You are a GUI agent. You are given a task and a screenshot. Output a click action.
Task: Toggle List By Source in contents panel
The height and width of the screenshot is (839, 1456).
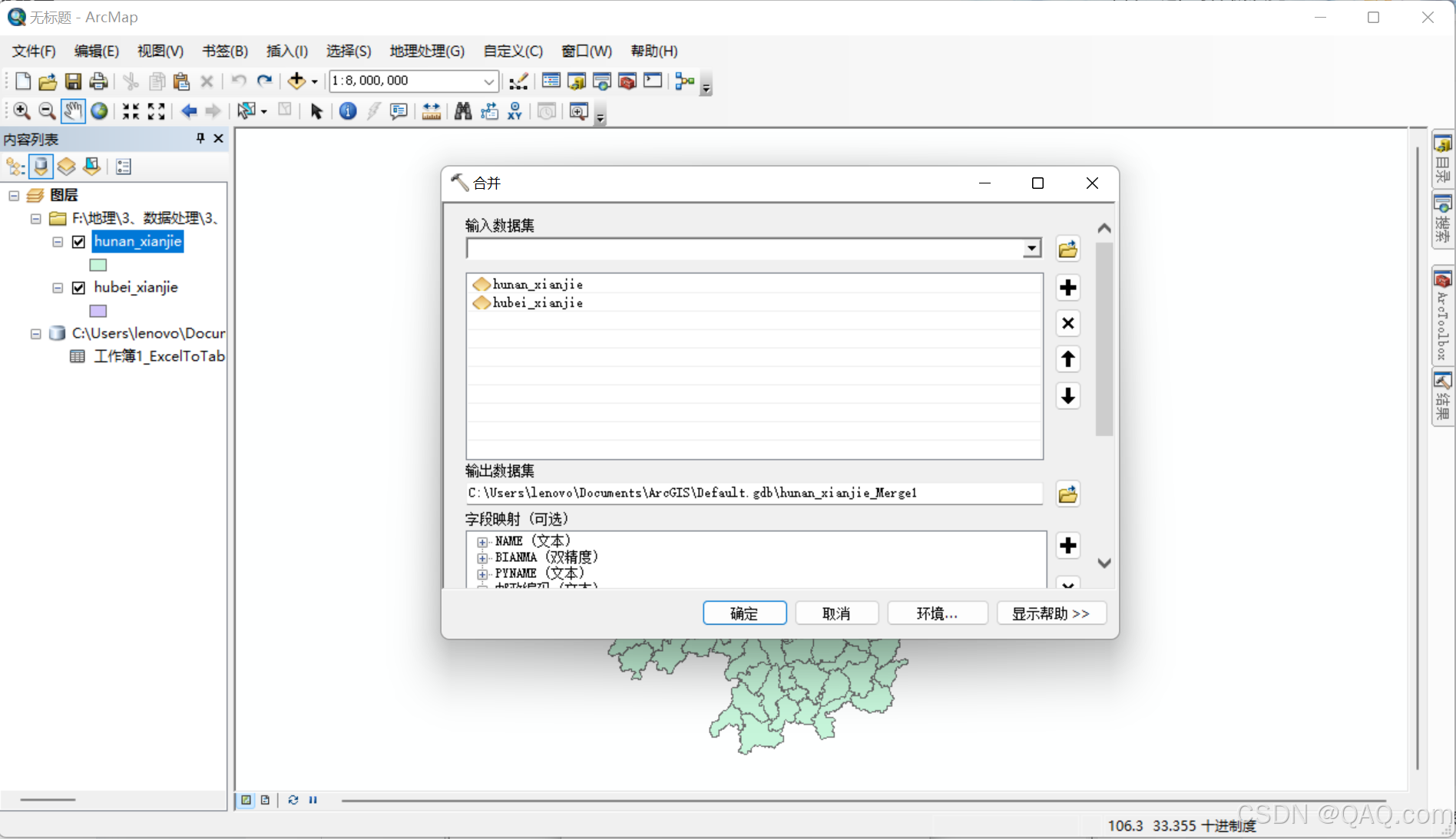40,167
